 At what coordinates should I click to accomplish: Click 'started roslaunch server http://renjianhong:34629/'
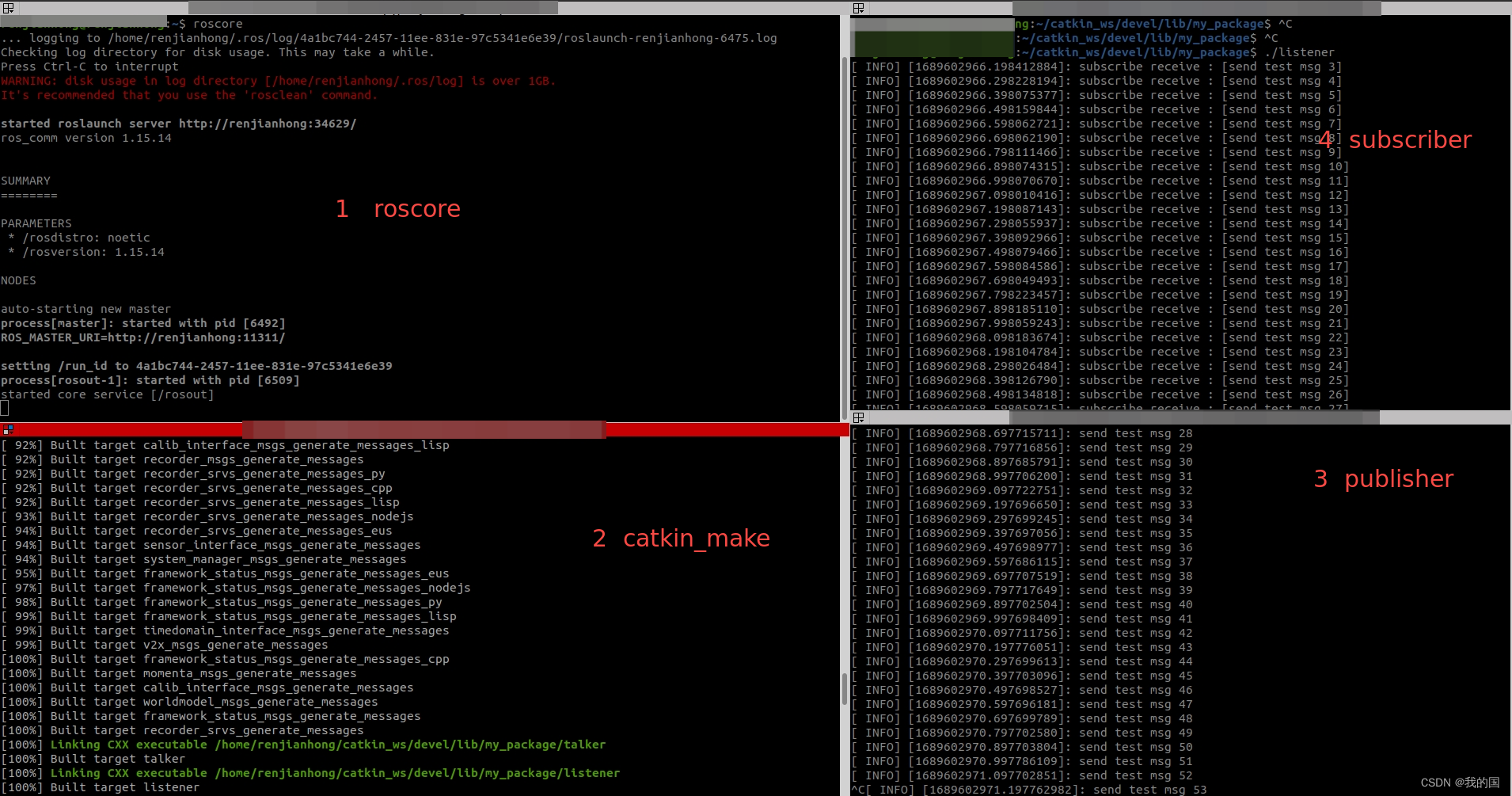(x=179, y=124)
